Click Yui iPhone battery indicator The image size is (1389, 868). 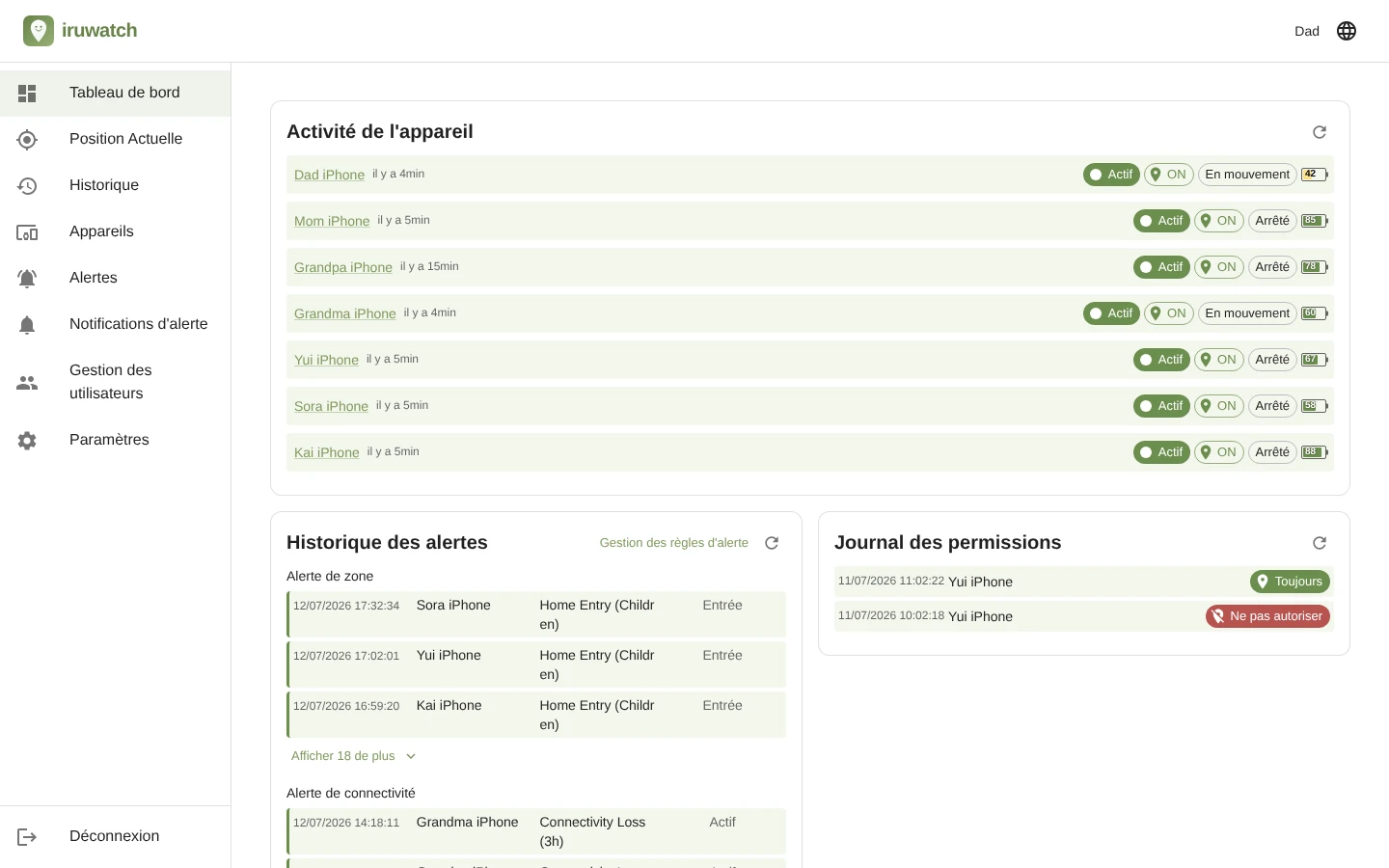pos(1315,360)
